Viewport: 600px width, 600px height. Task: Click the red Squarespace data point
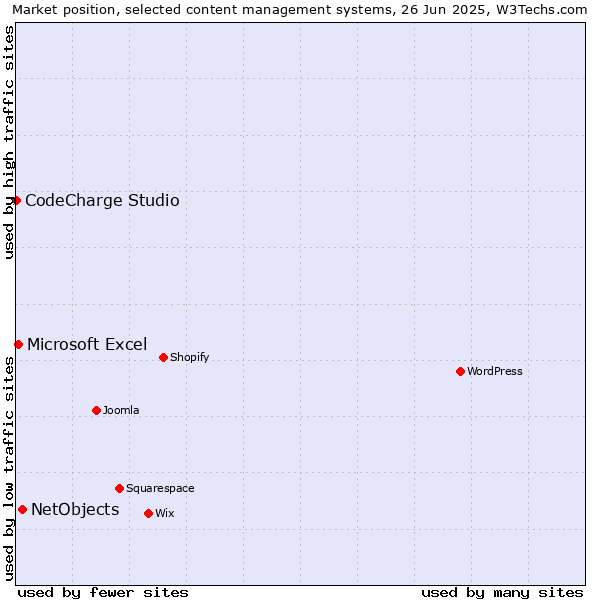[x=119, y=488]
